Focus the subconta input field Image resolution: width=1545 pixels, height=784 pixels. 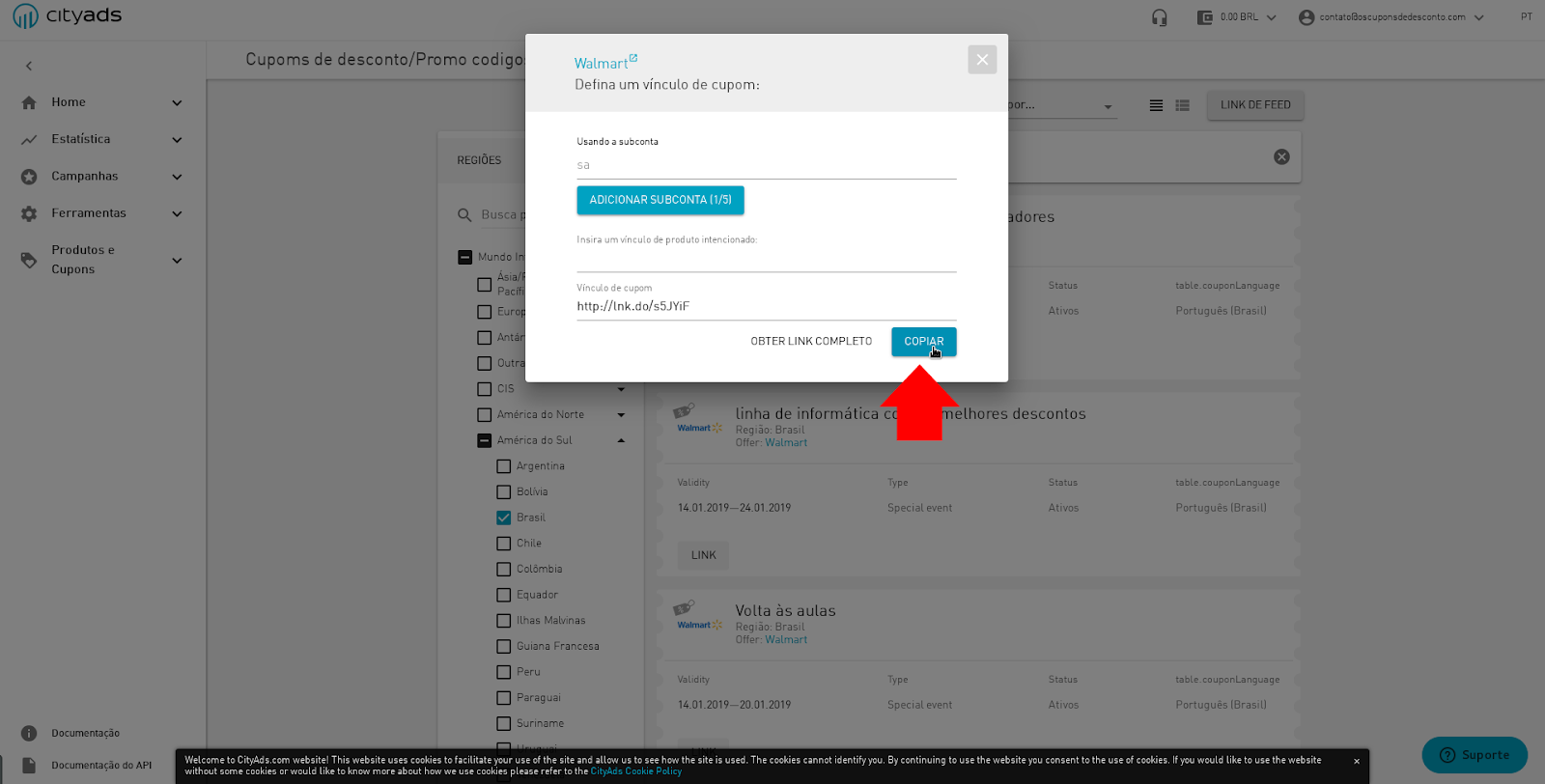(x=767, y=166)
